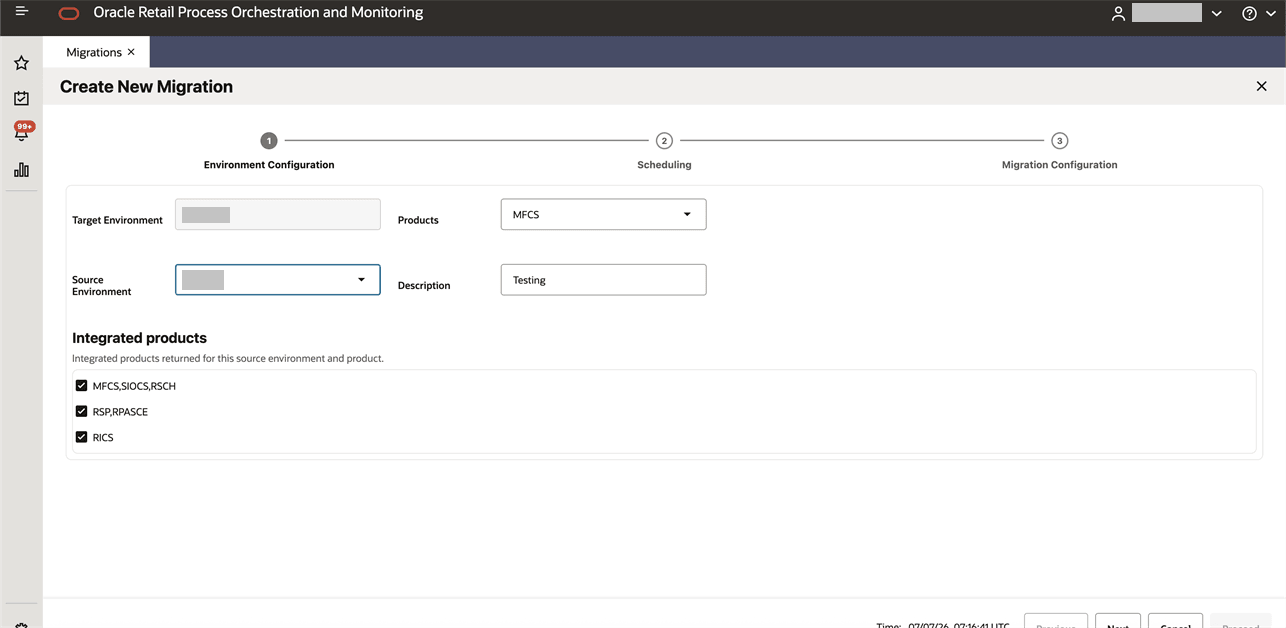Uncheck the RICS checkbox
Image resolution: width=1286 pixels, height=628 pixels.
tap(82, 437)
